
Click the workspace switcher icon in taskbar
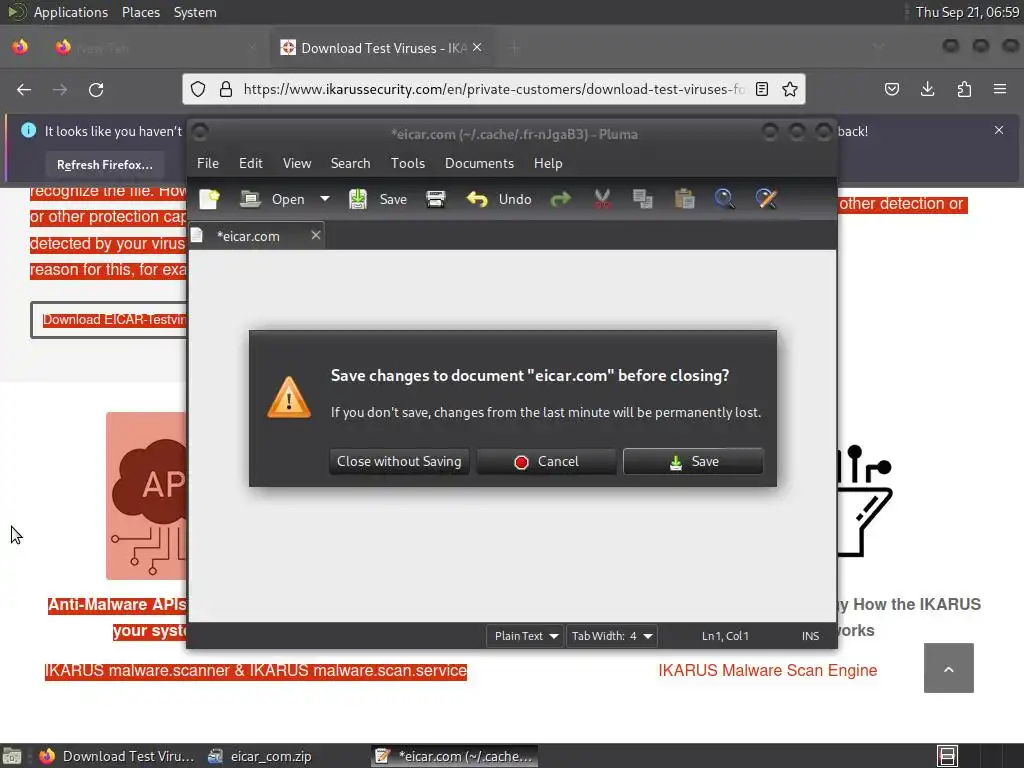coord(947,756)
